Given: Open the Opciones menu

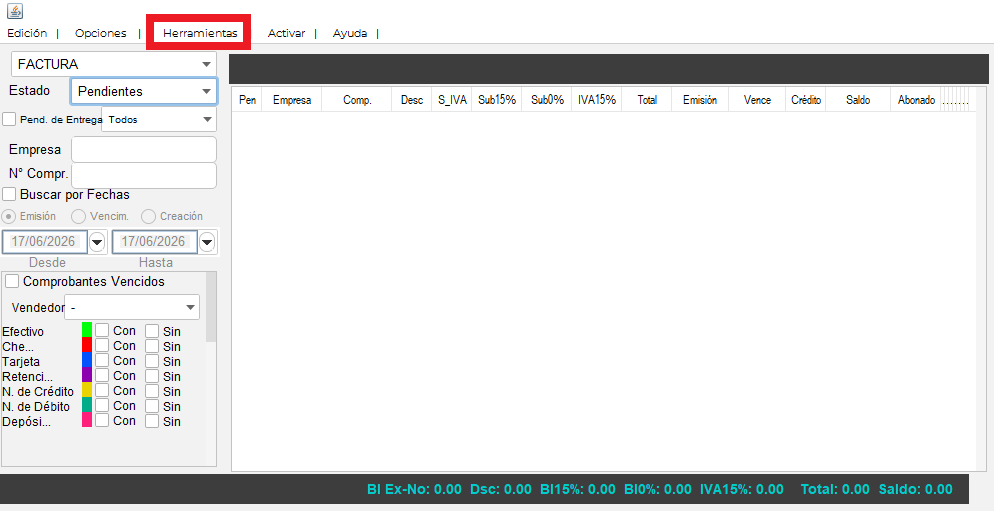Looking at the screenshot, I should (101, 33).
